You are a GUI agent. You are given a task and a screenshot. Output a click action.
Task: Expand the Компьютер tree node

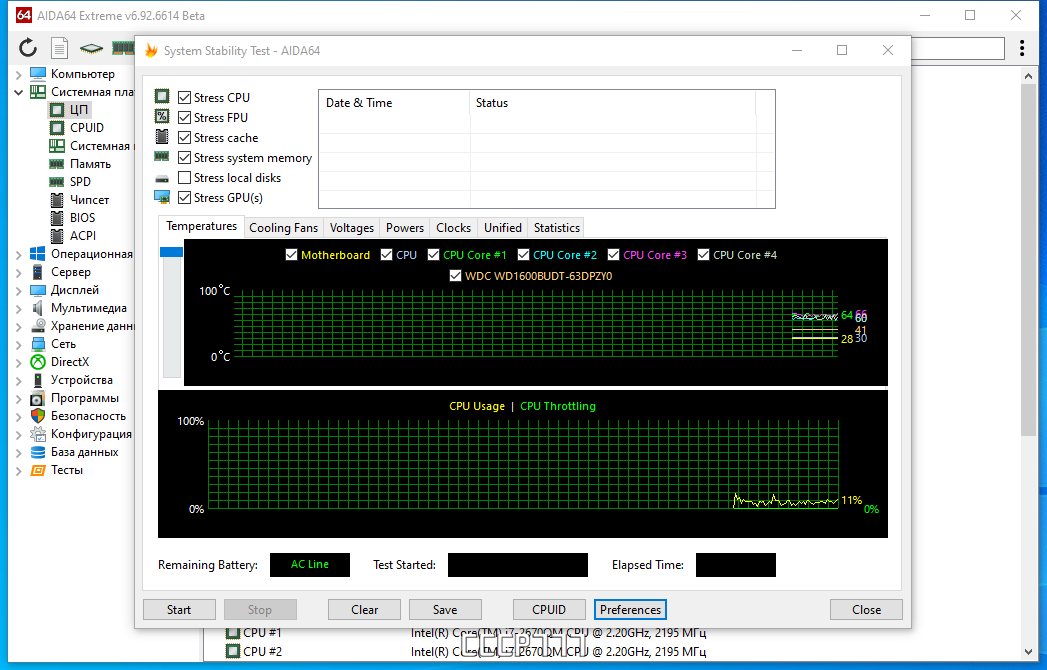[19, 74]
